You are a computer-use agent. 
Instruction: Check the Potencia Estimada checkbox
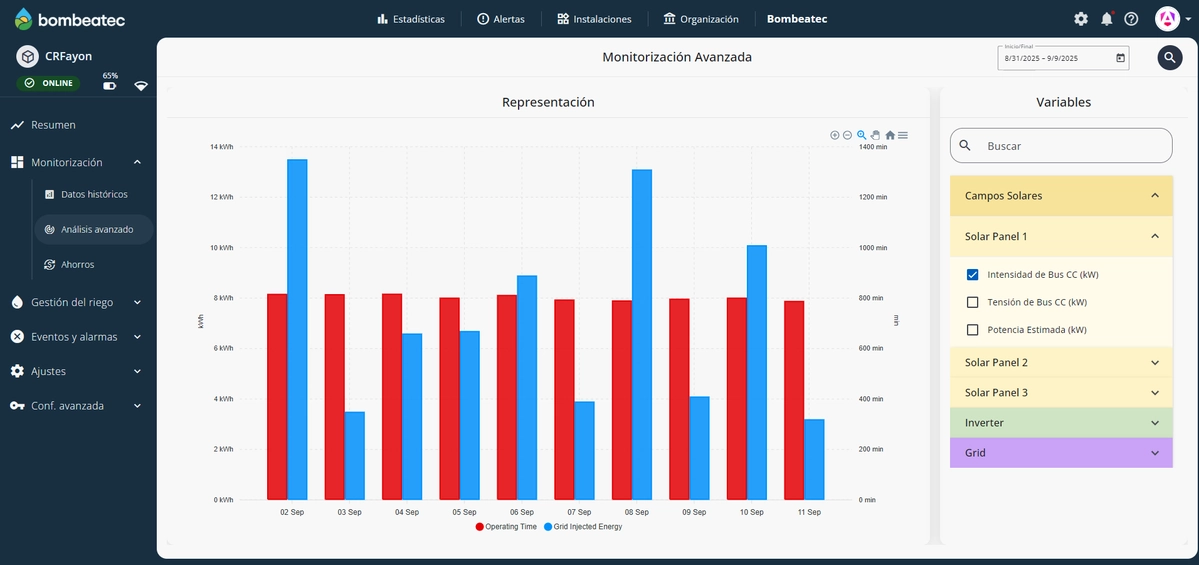coord(972,330)
